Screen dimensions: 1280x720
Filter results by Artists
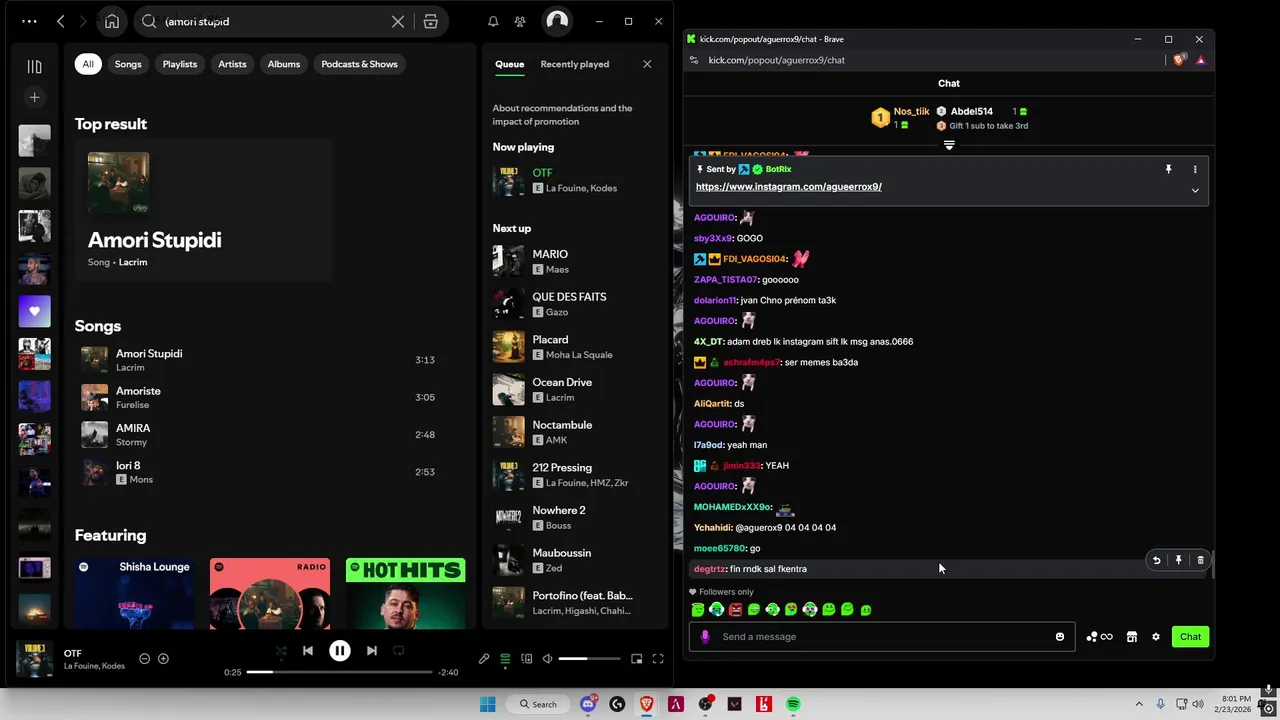click(x=232, y=64)
